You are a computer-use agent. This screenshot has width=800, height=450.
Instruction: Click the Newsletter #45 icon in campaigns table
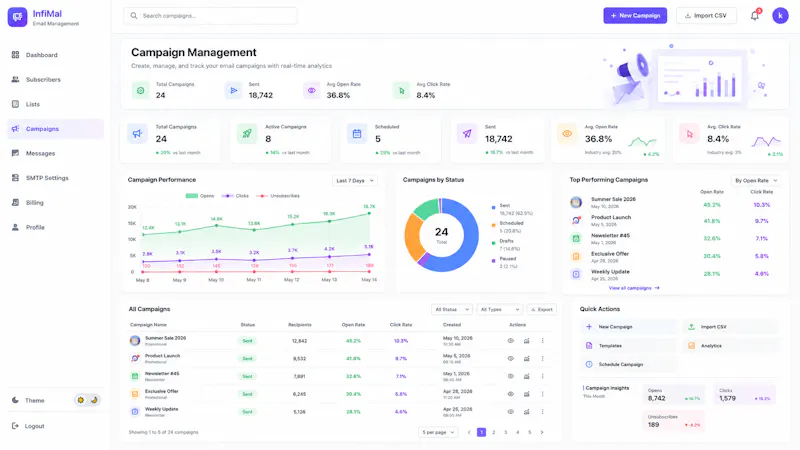135,376
